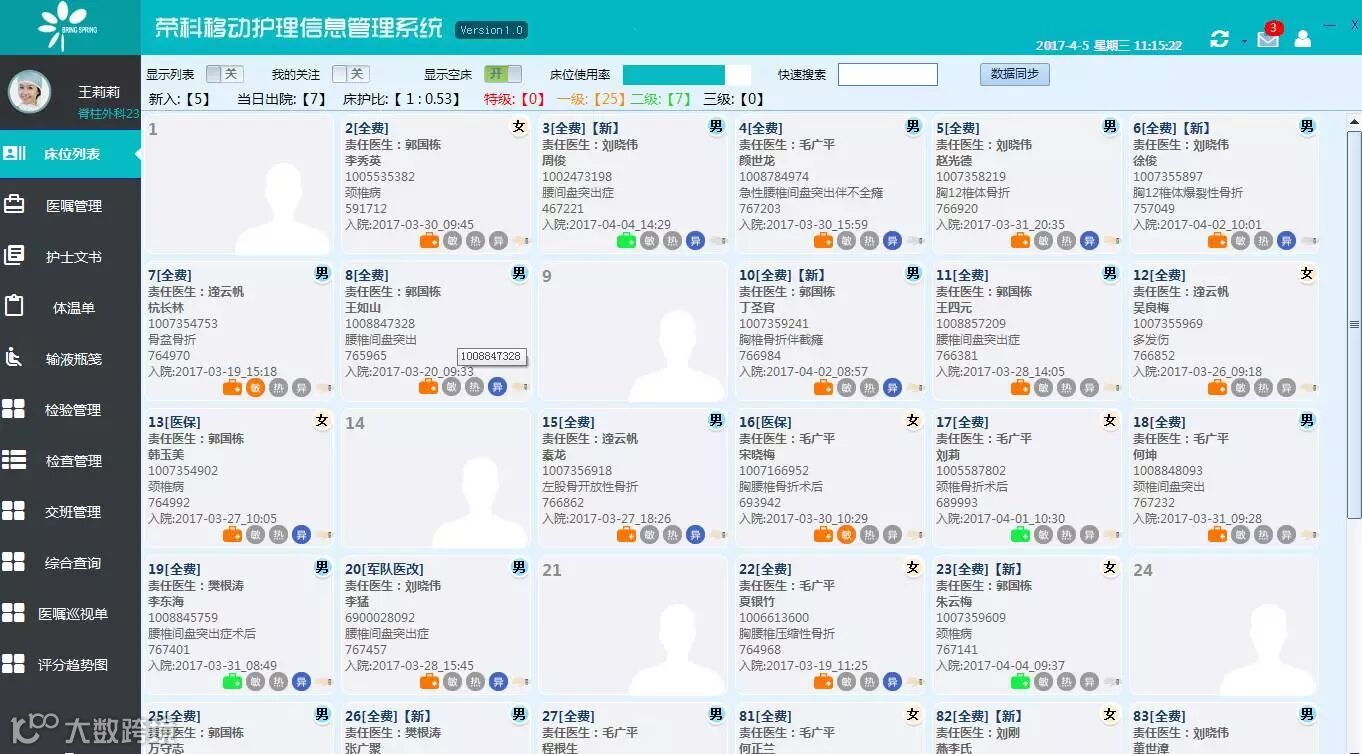The image size is (1362, 754).
Task: Click the scrollbar up arrow
Action: tap(1354, 122)
